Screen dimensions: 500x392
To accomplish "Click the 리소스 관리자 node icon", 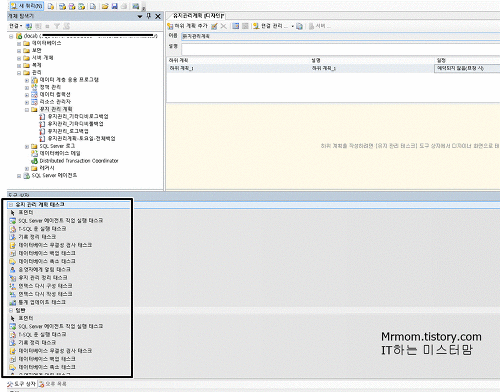I will click(34, 102).
